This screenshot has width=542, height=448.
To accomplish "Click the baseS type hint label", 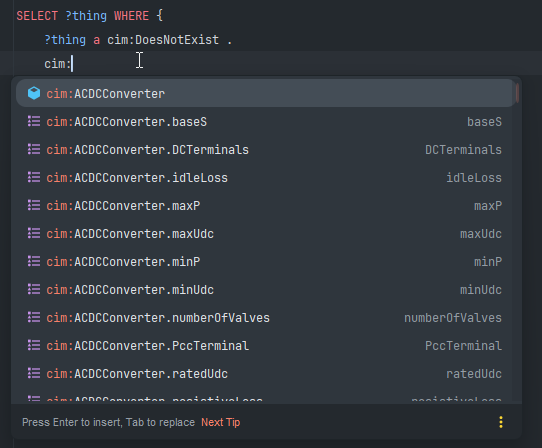I will point(484,122).
